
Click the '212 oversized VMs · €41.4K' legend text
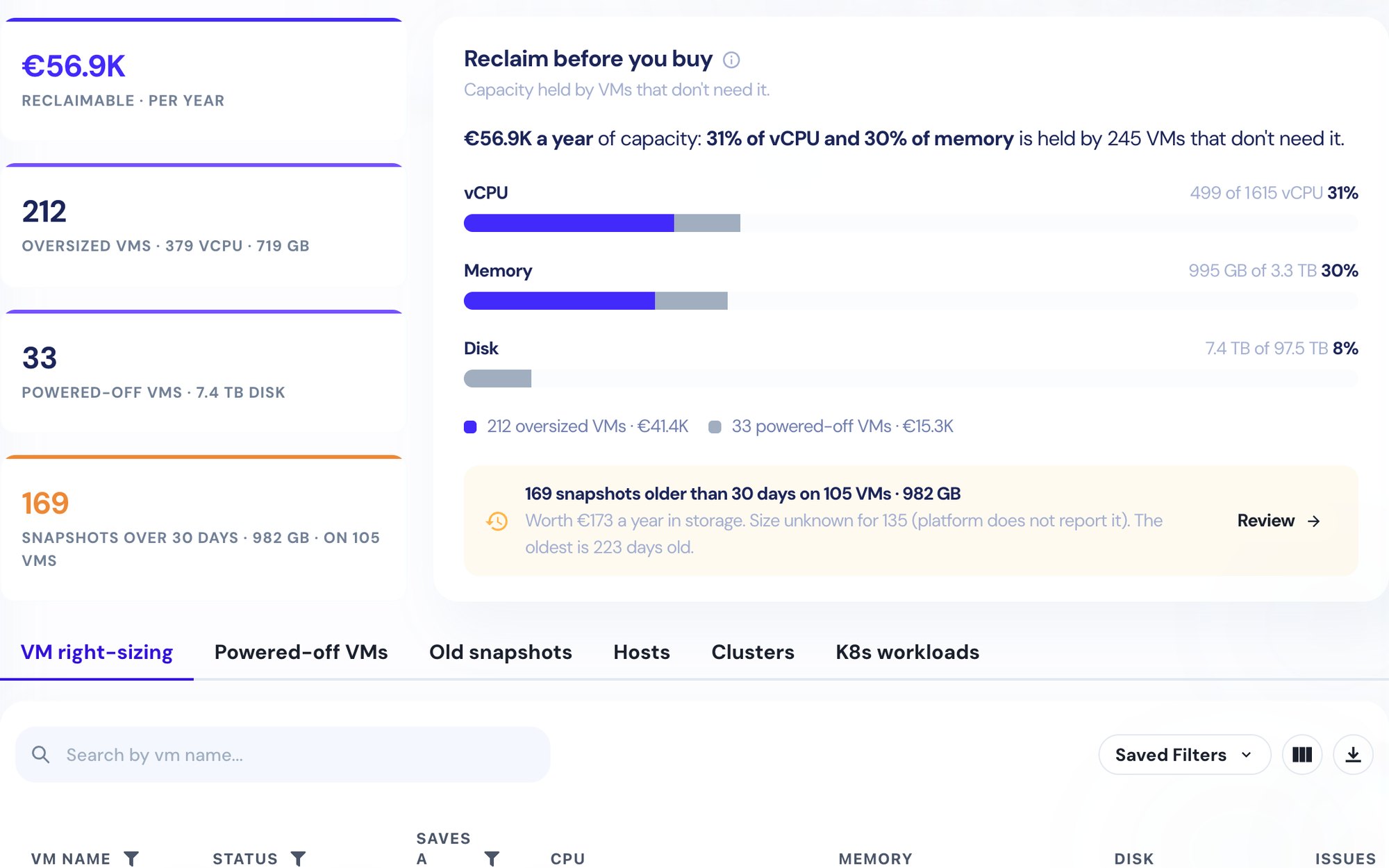(588, 426)
